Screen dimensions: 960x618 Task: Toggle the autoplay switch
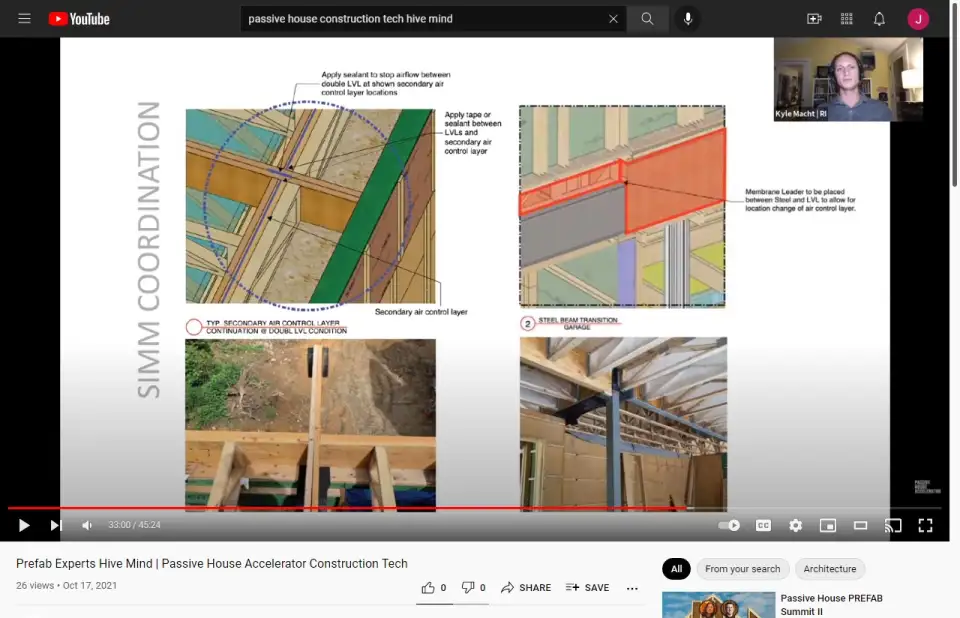[x=730, y=525]
